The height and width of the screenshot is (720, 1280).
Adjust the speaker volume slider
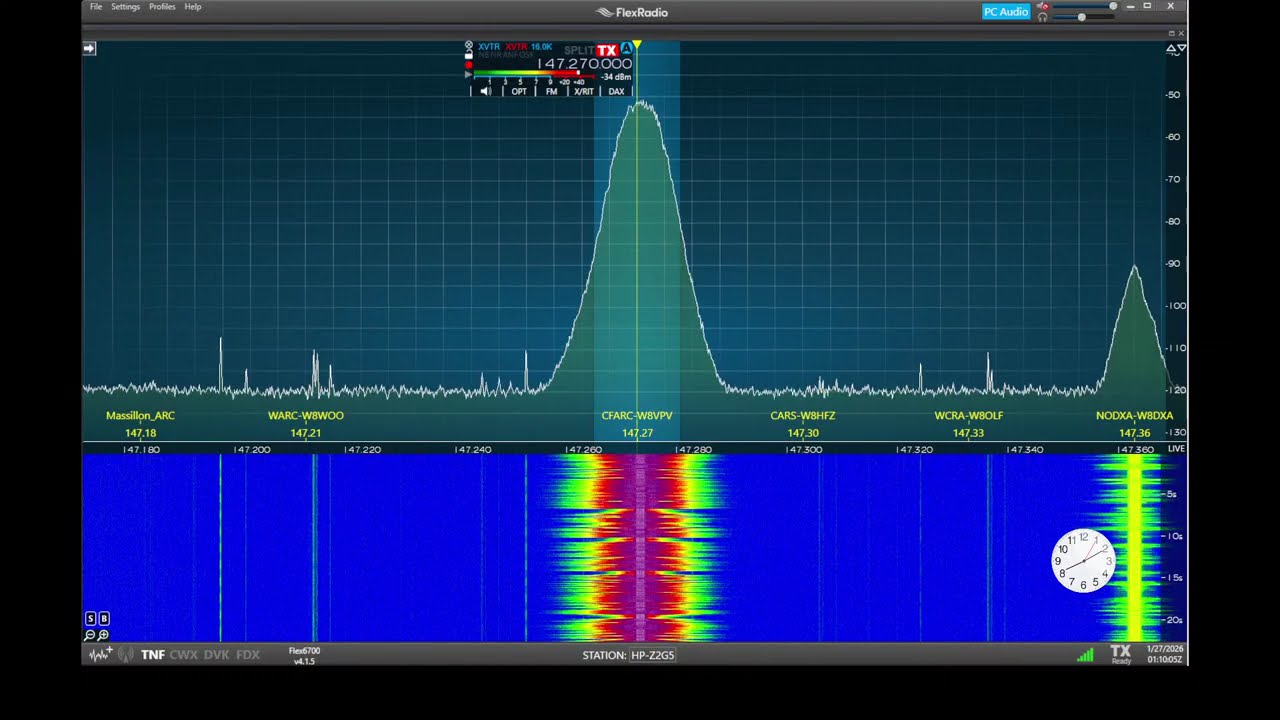click(1085, 6)
